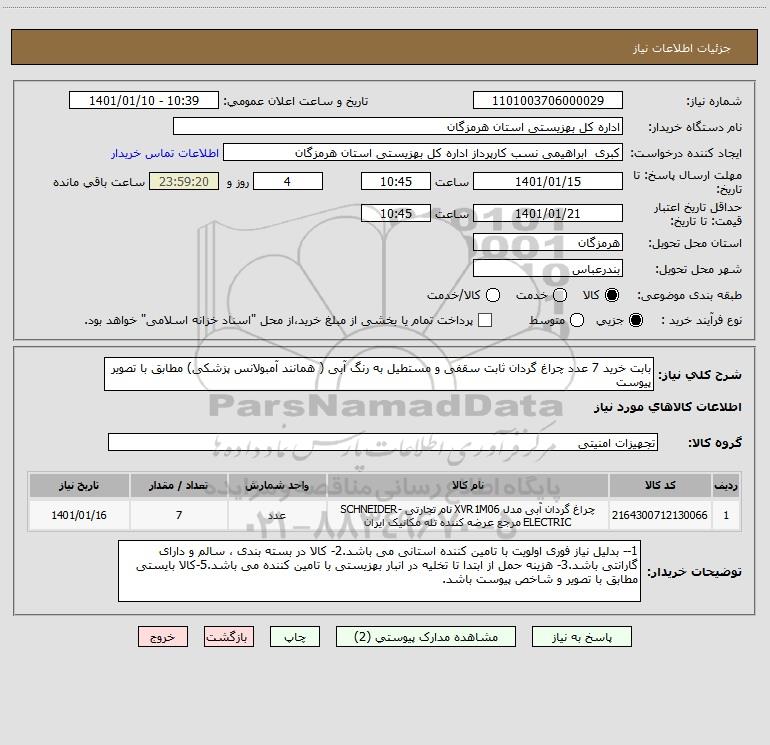
Task: Click the response deadline time 10:45 field
Action: tap(396, 181)
